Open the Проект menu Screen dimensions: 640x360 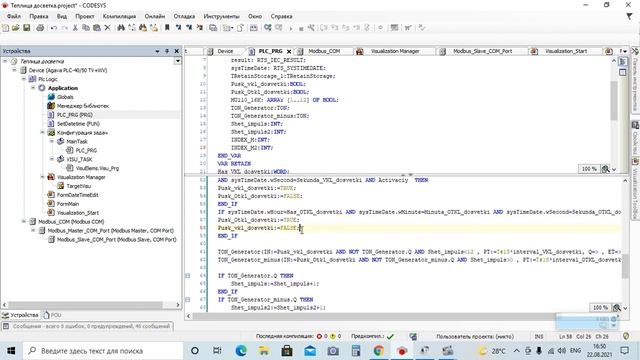click(84, 16)
